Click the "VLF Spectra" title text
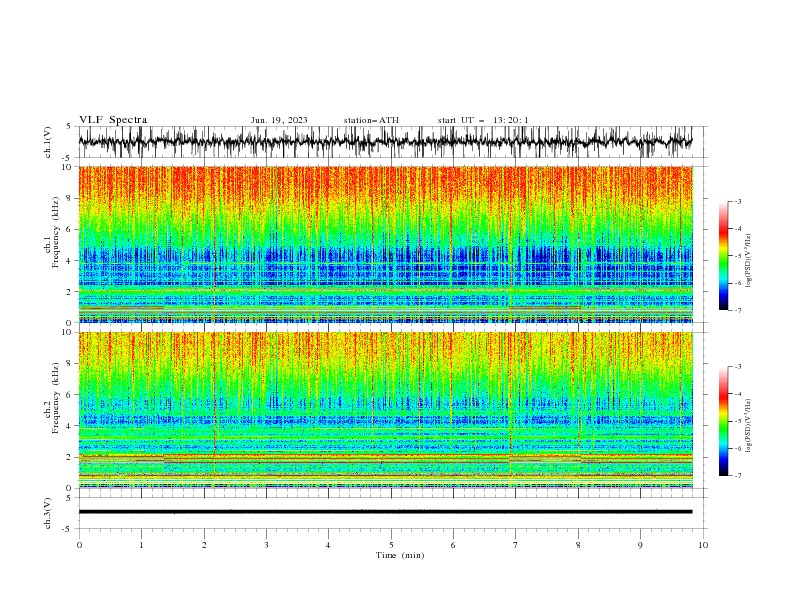Viewport: 792px width, 612px height. coord(113,120)
